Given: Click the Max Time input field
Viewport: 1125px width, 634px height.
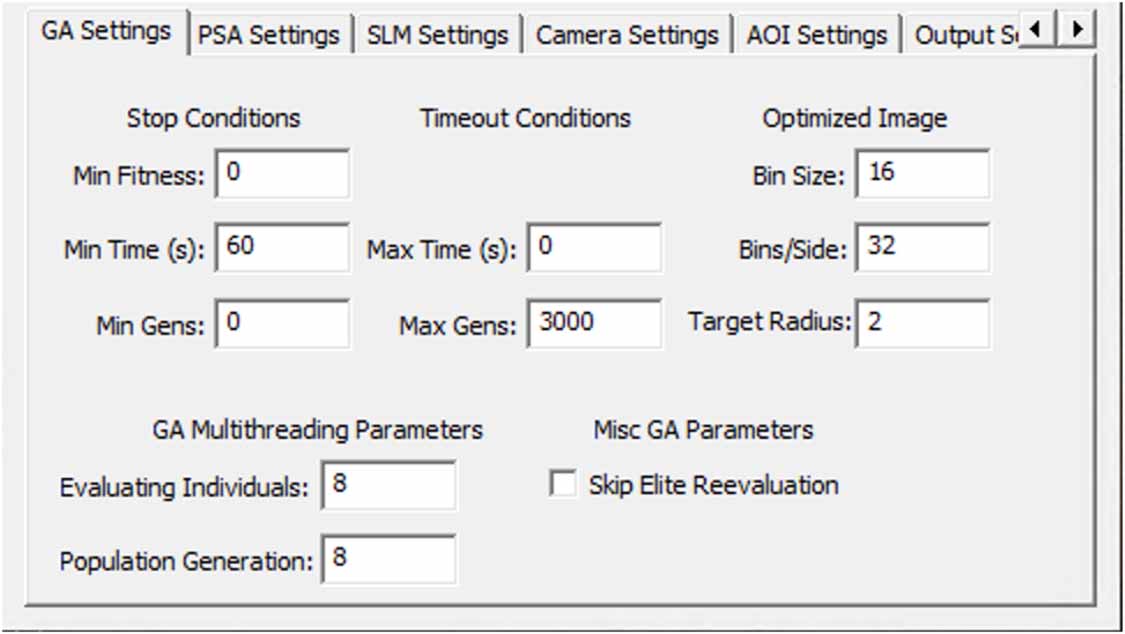Looking at the screenshot, I should (x=593, y=248).
